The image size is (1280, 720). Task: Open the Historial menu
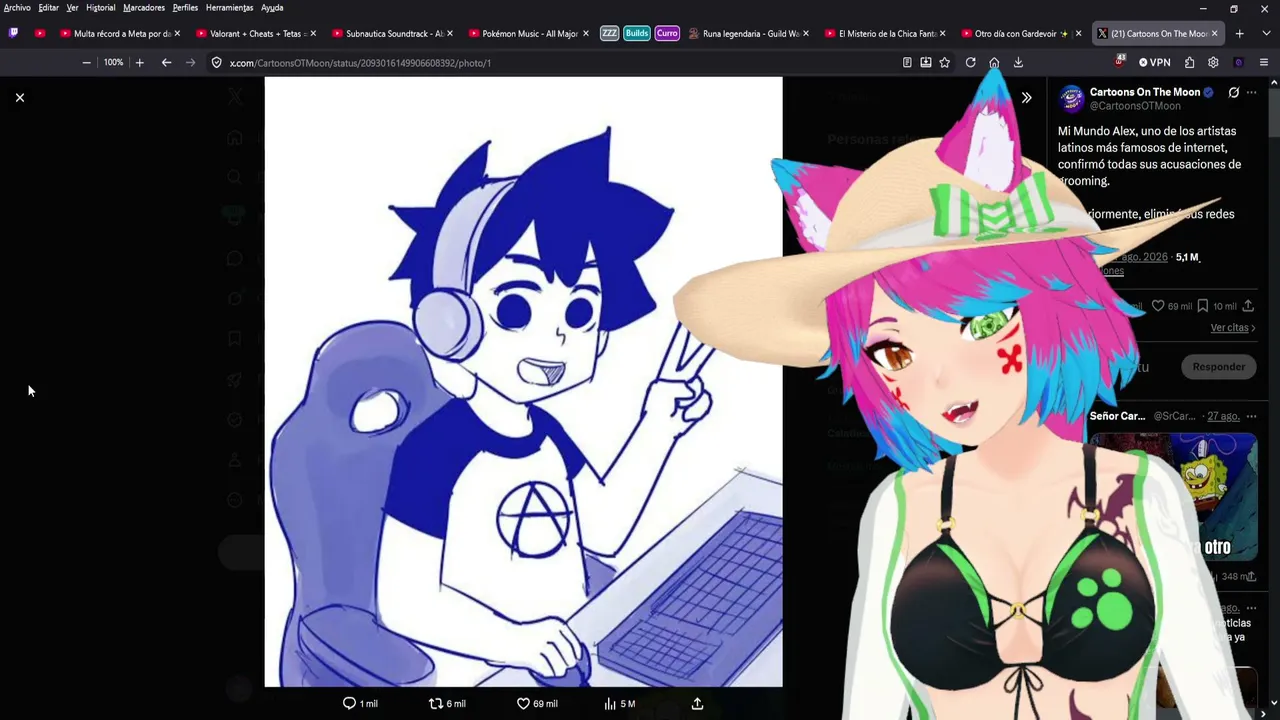point(100,8)
